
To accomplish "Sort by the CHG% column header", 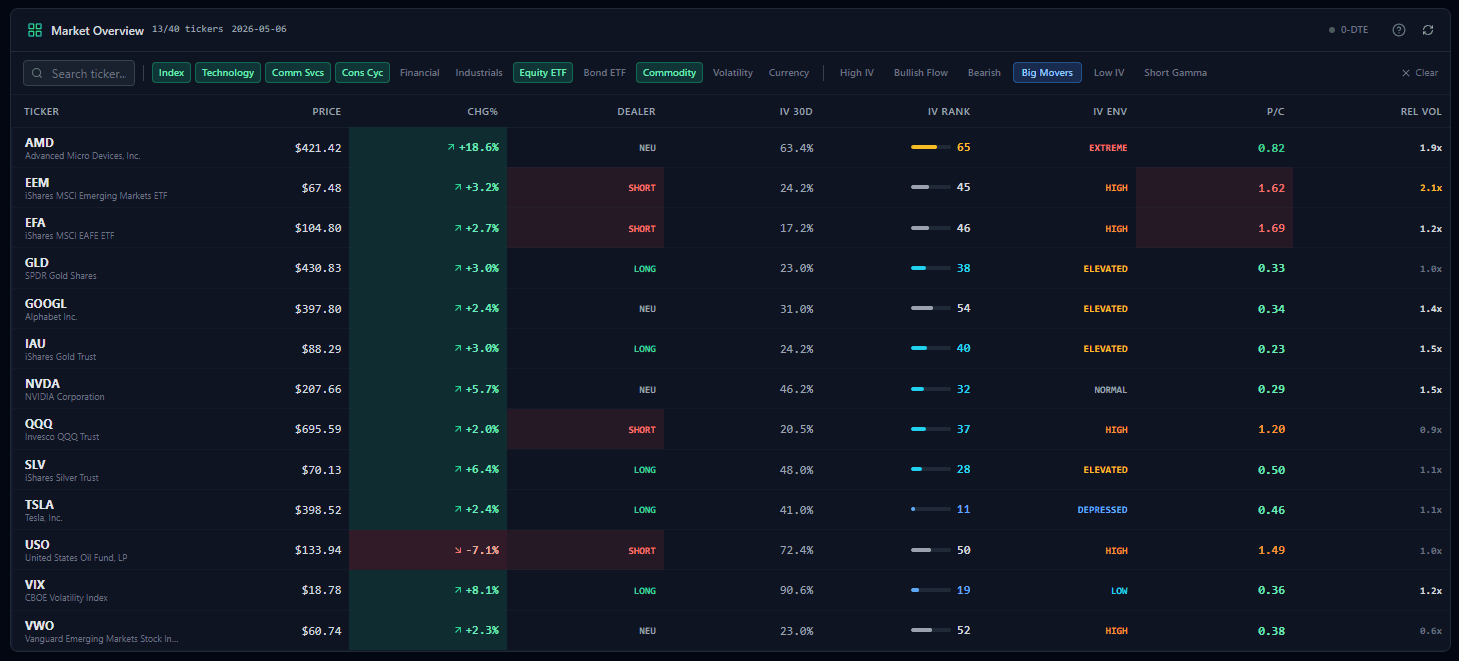I will coord(482,112).
